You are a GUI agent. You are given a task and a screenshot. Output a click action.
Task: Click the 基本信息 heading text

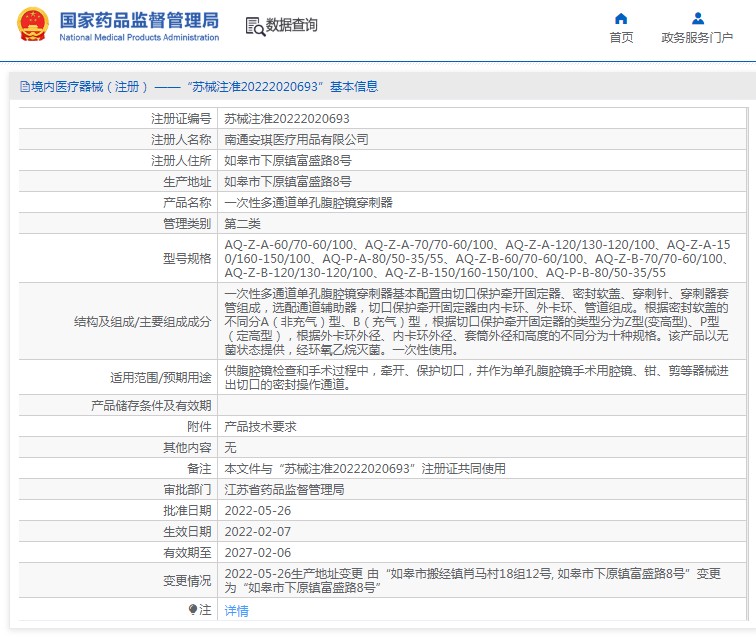tap(354, 87)
